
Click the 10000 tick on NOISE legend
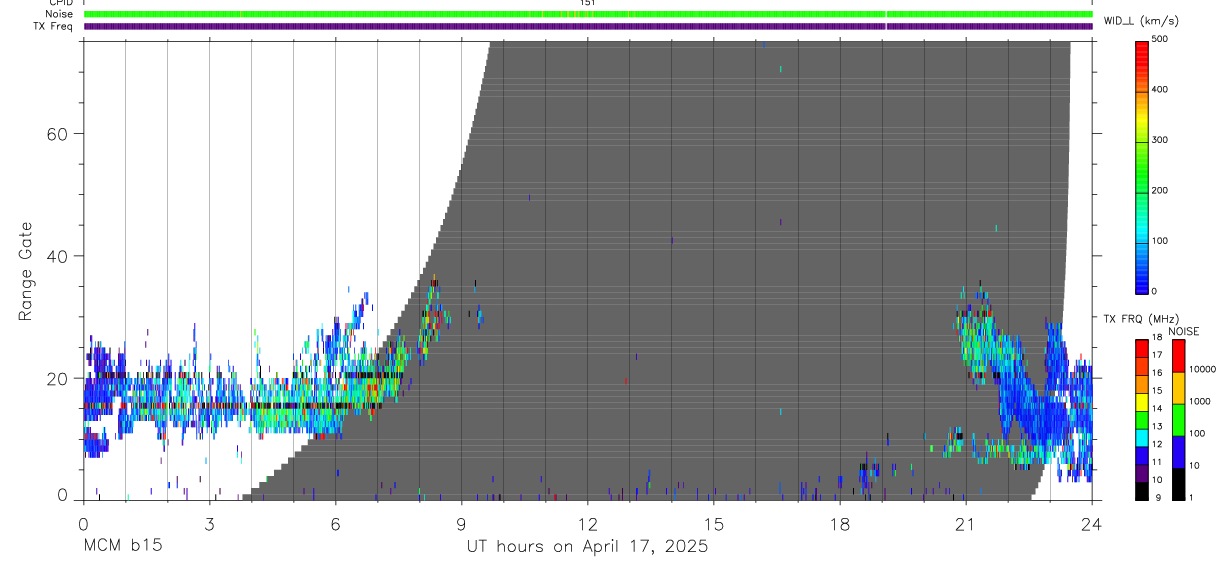coord(1202,369)
